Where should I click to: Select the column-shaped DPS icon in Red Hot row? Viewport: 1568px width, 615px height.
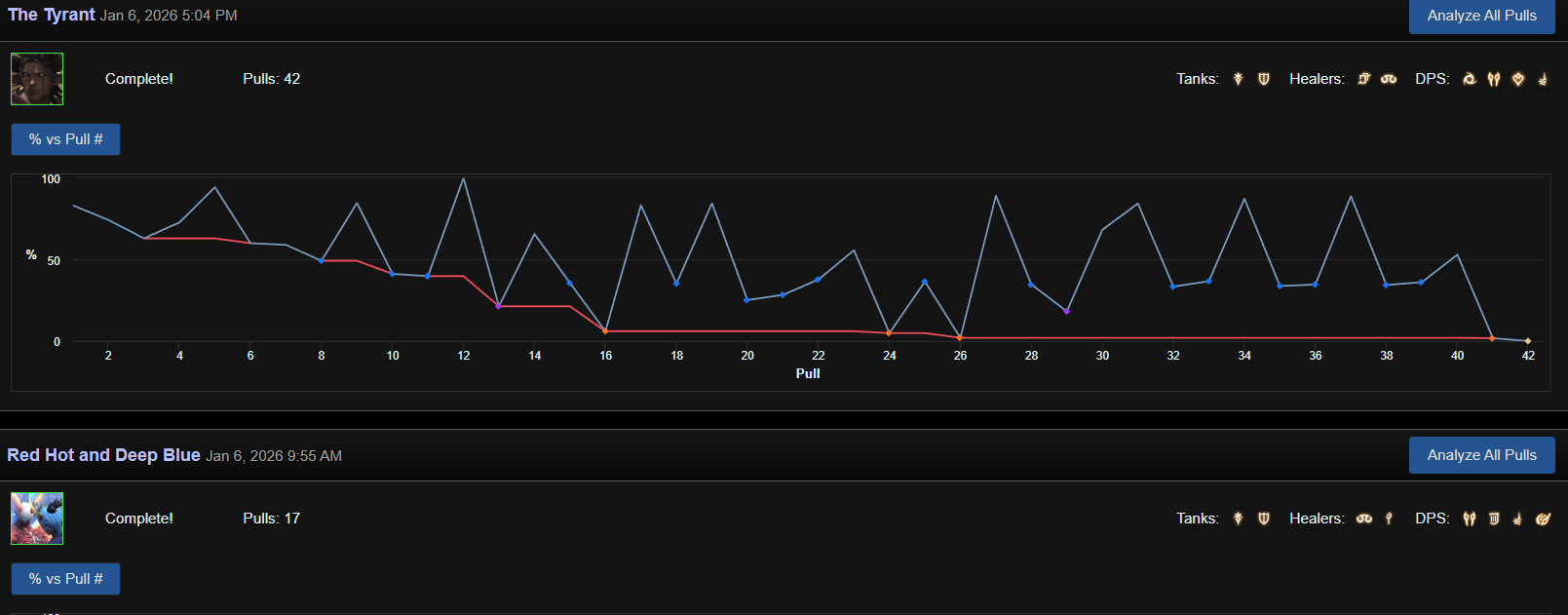(x=1494, y=519)
